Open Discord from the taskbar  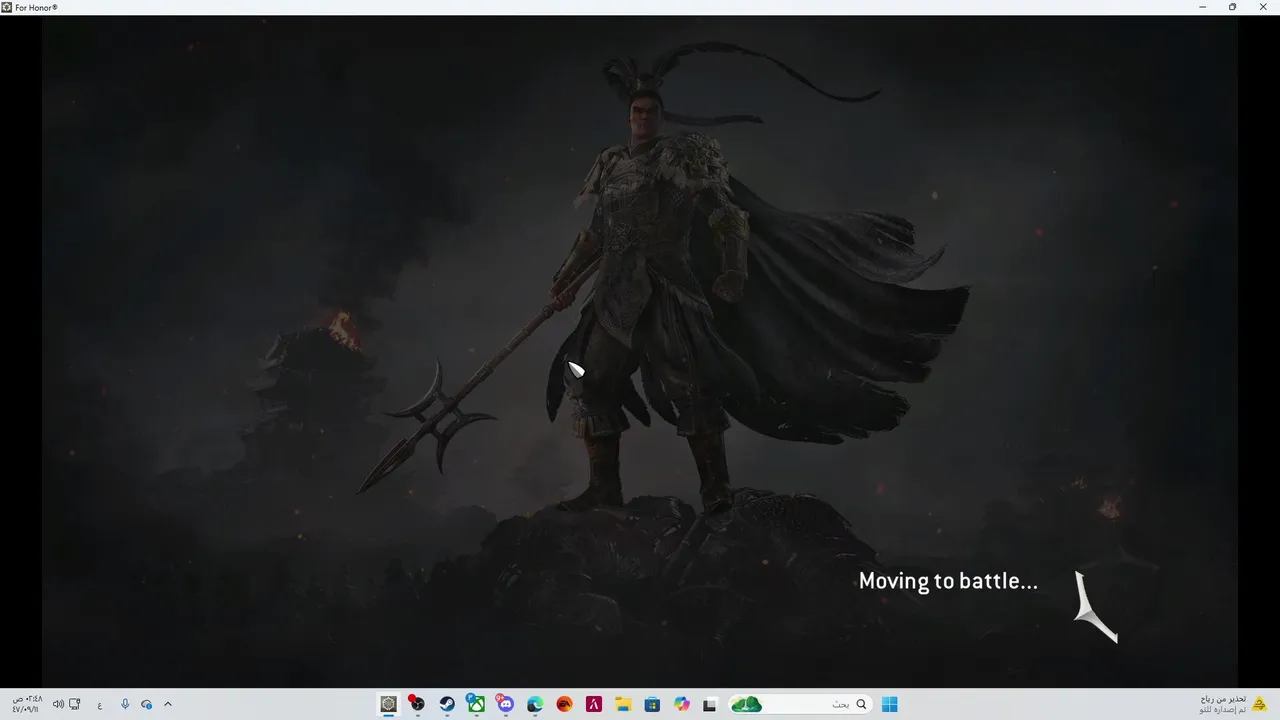pos(505,704)
